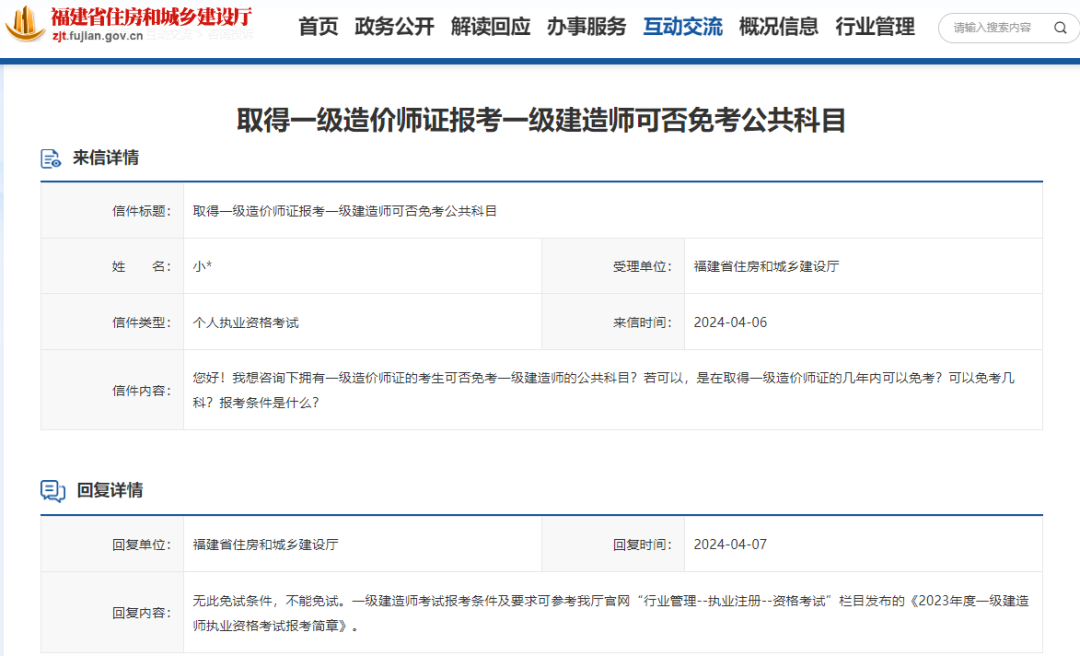
Task: Open the 行业管理 navigation entry
Action: click(875, 27)
